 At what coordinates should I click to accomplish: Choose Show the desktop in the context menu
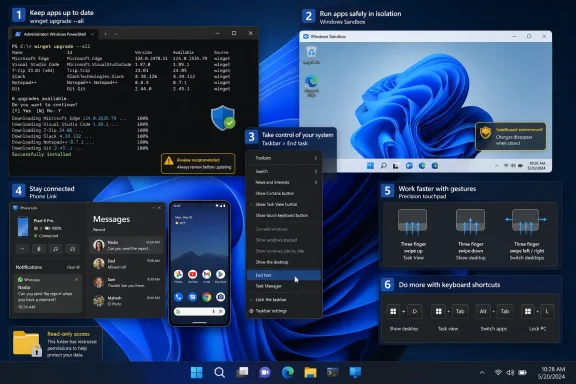point(284,262)
